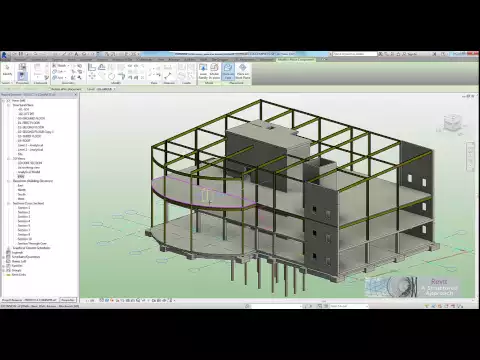480x360 pixels.
Task: Open the 00-GROUND FLOOR plan
Action: 31,118
